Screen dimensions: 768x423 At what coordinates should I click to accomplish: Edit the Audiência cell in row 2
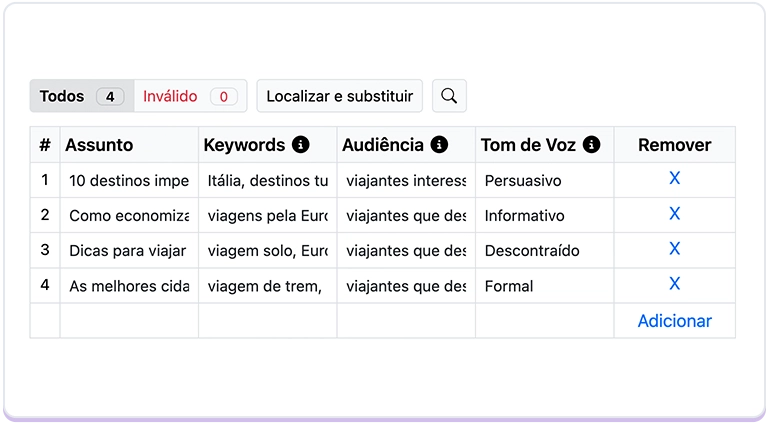(406, 216)
